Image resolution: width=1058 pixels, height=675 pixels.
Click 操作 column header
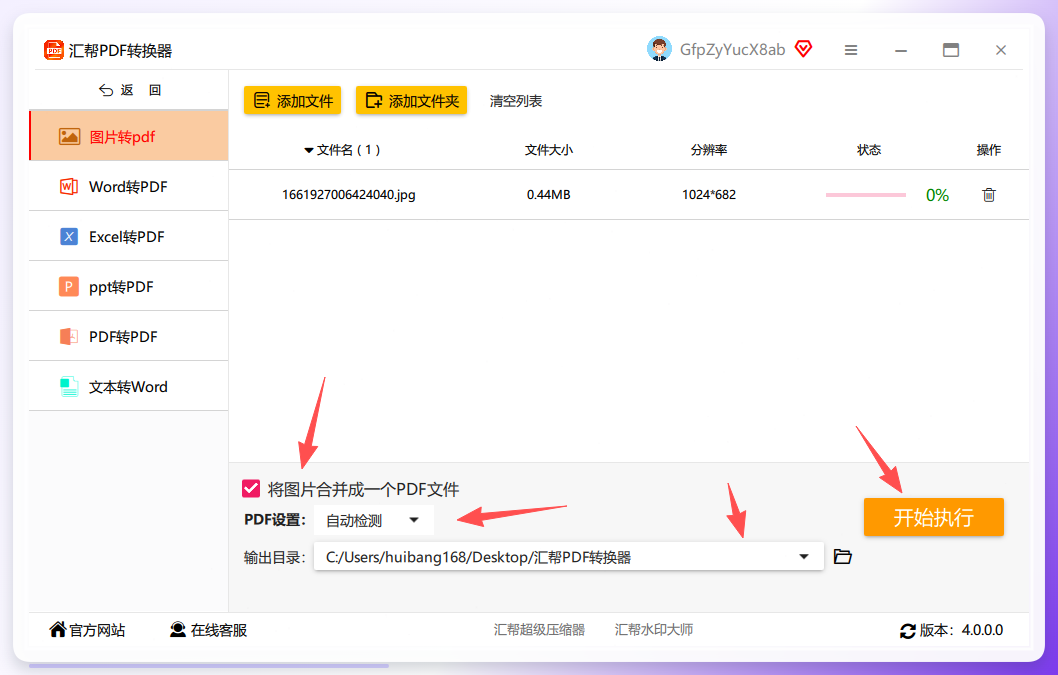tap(989, 150)
